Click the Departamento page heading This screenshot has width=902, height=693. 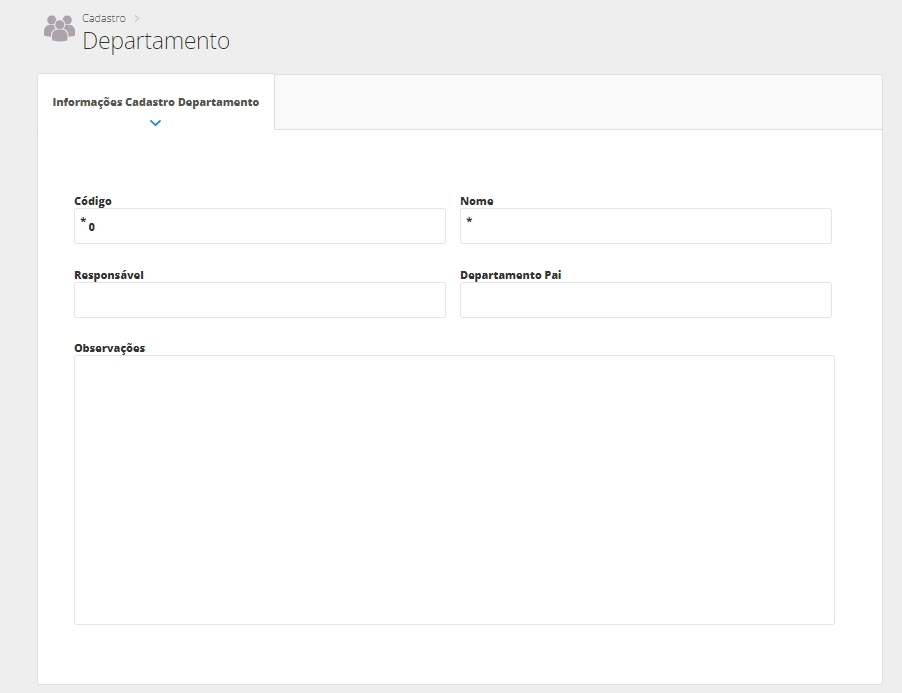point(155,42)
